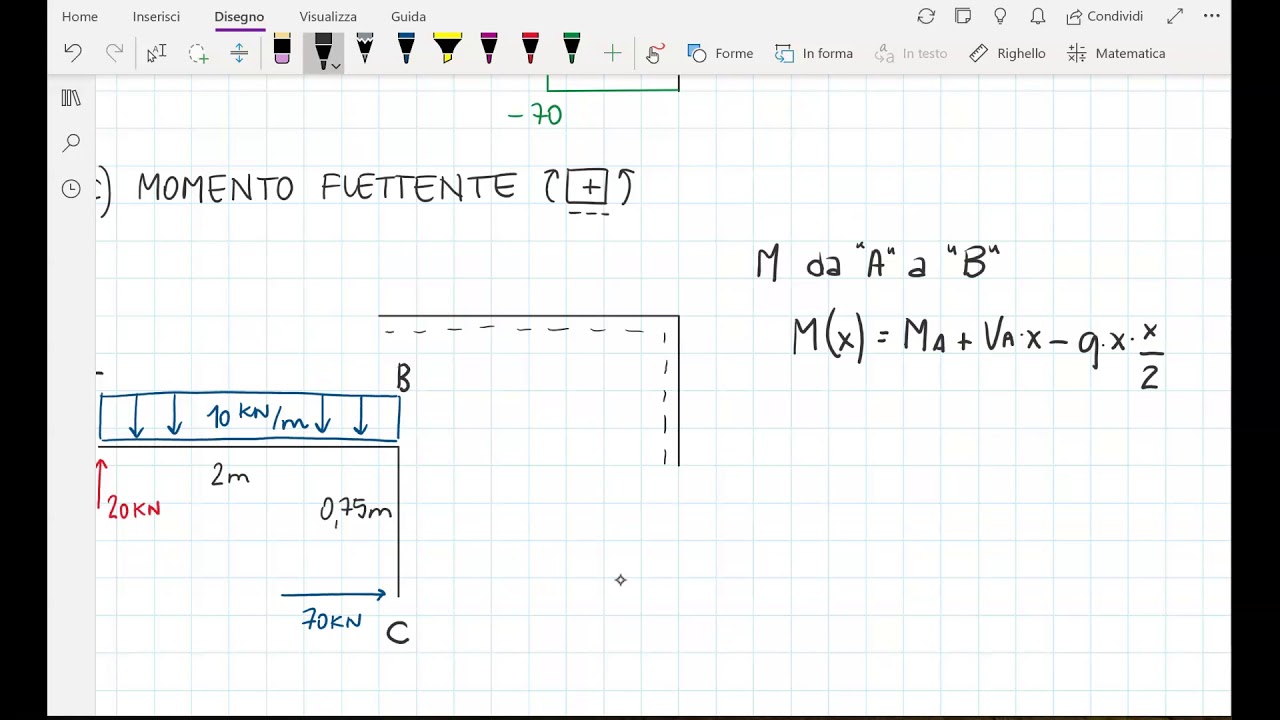The width and height of the screenshot is (1280, 720).
Task: Select the gray pencil
Action: (x=365, y=50)
